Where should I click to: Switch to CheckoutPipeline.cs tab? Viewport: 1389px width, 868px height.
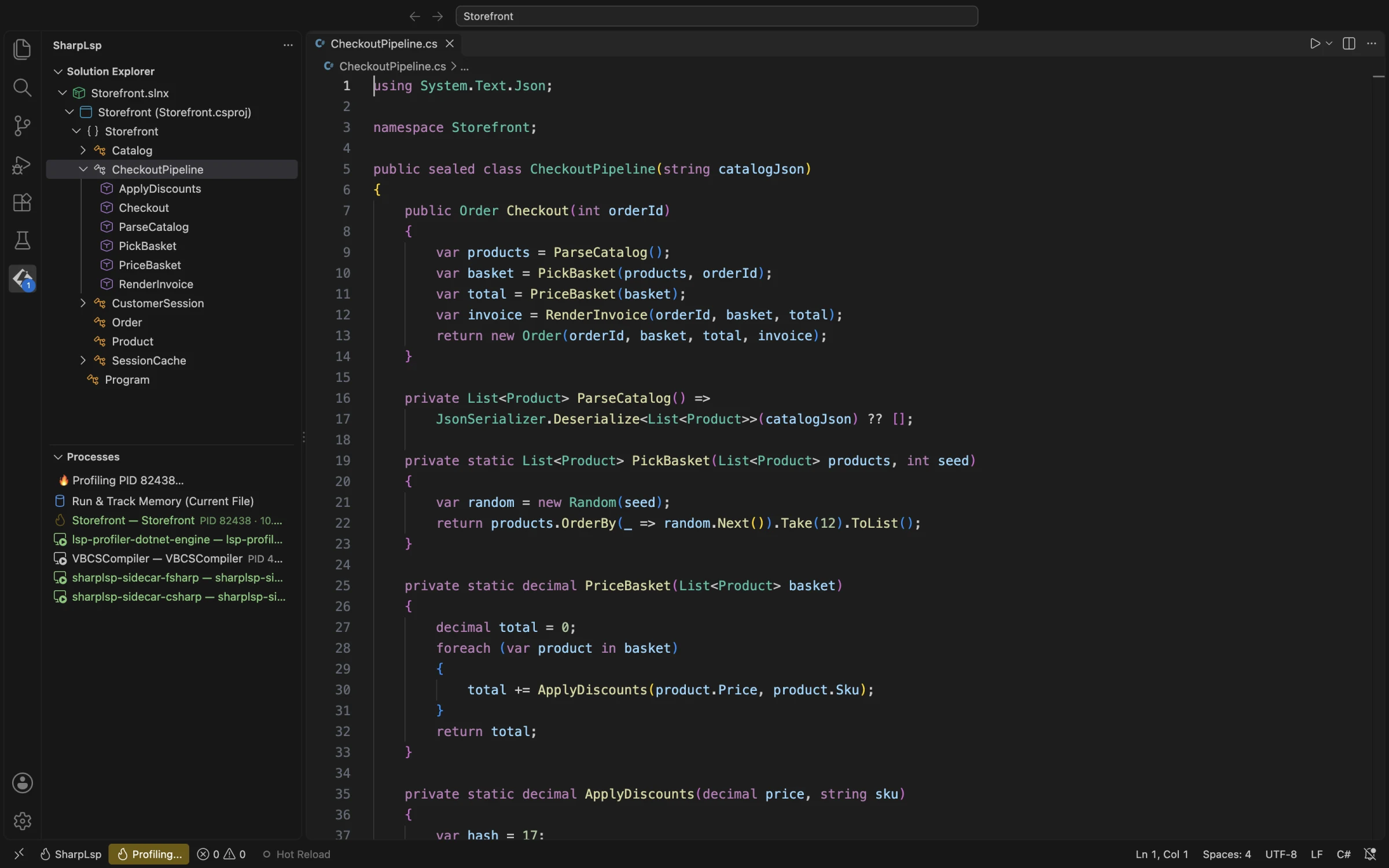tap(384, 44)
